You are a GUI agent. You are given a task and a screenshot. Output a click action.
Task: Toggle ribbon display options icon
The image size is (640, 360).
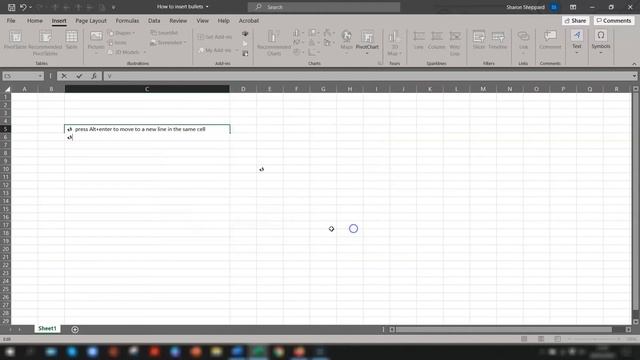point(573,7)
